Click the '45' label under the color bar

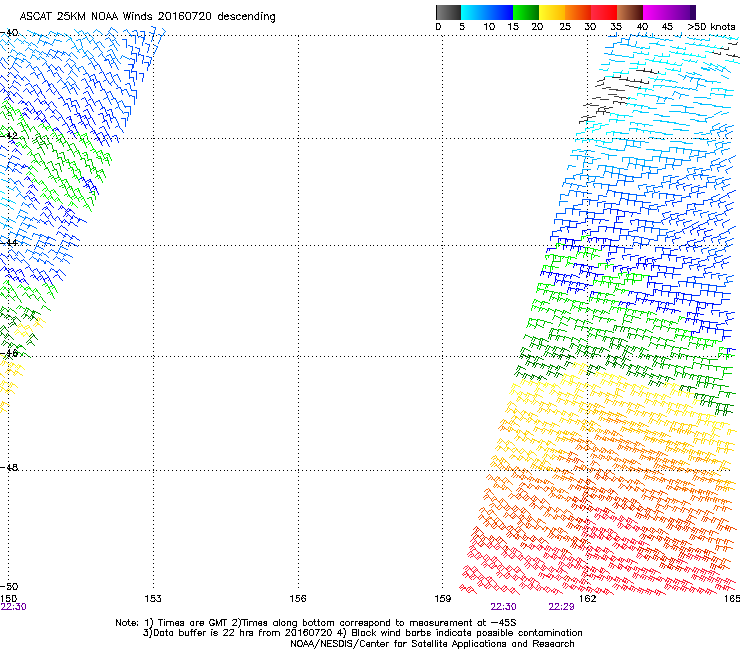point(667,27)
